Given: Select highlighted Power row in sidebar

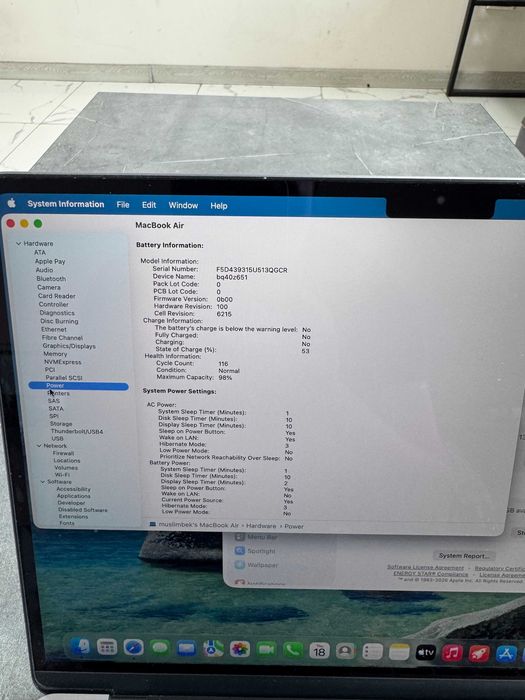Looking at the screenshot, I should tap(78, 386).
